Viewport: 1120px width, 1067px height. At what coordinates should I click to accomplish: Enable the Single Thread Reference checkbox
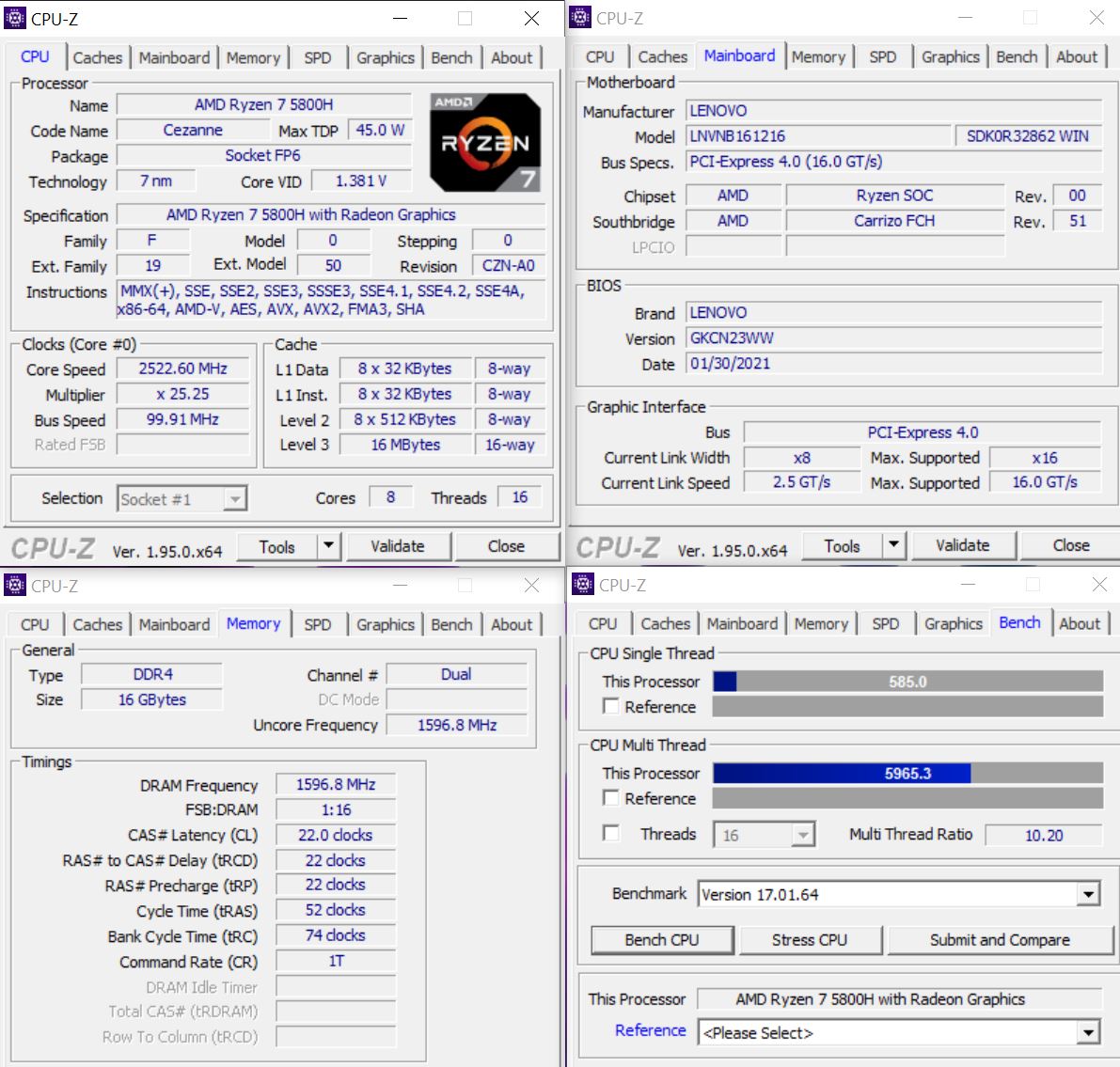(x=611, y=706)
